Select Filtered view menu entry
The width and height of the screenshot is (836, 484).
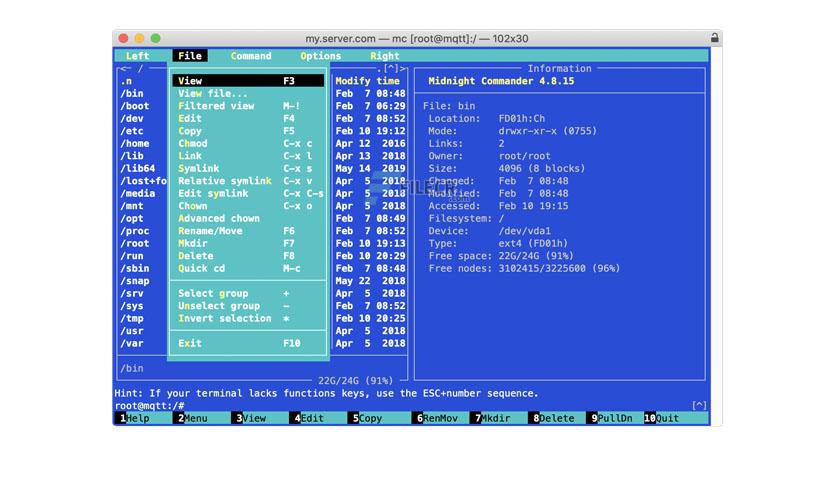[x=248, y=106]
